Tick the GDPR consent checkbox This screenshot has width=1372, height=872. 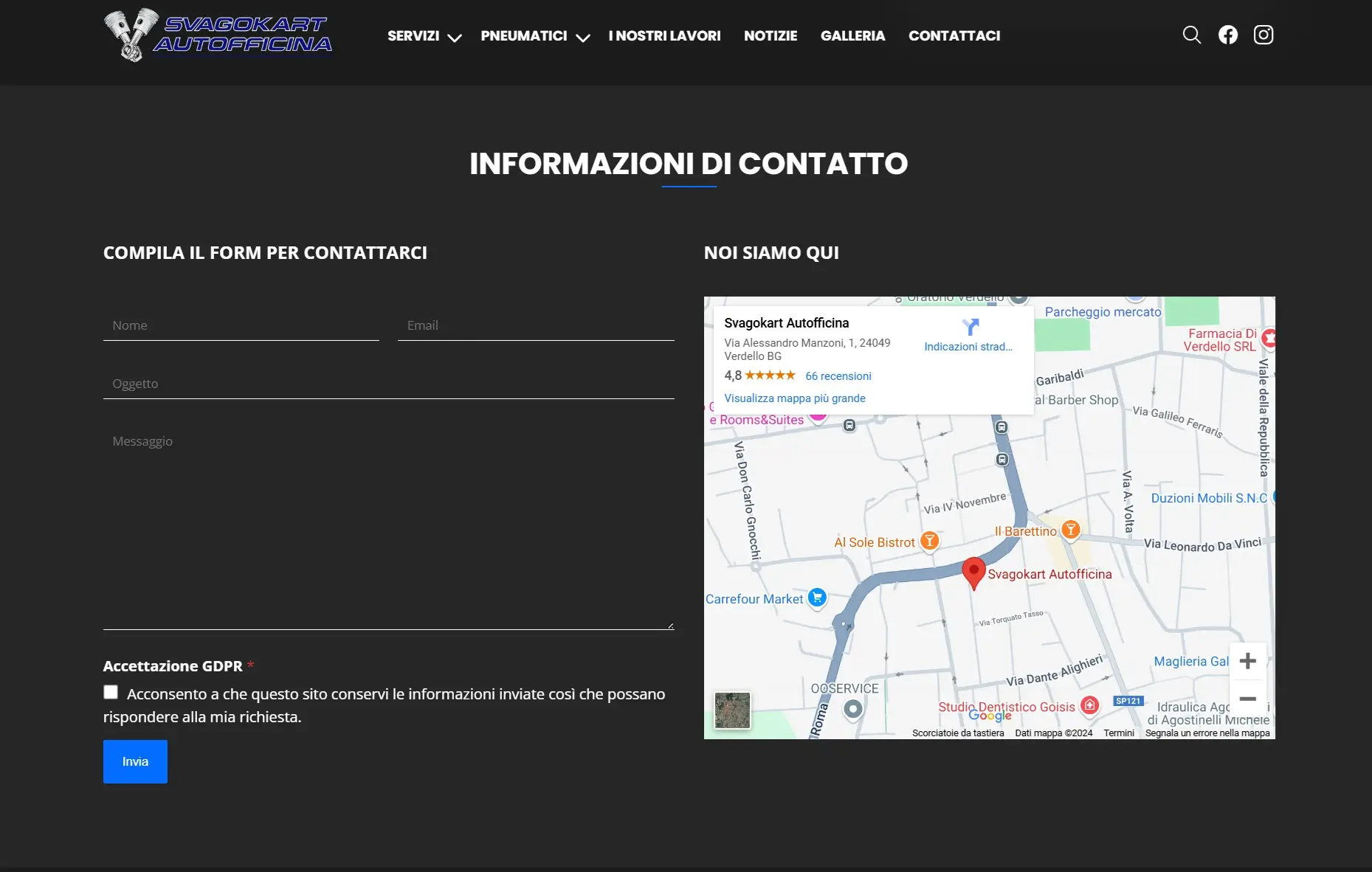tap(111, 692)
